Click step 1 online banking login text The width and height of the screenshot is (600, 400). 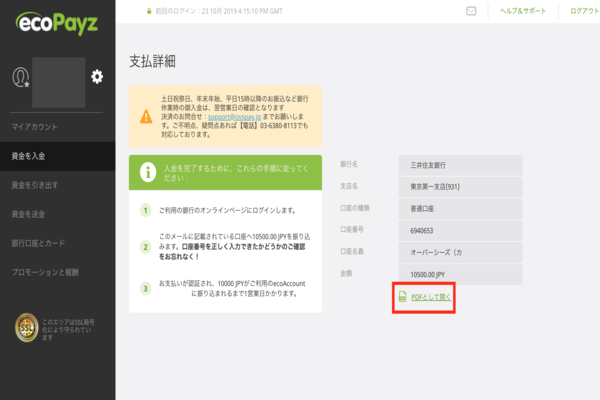227,211
